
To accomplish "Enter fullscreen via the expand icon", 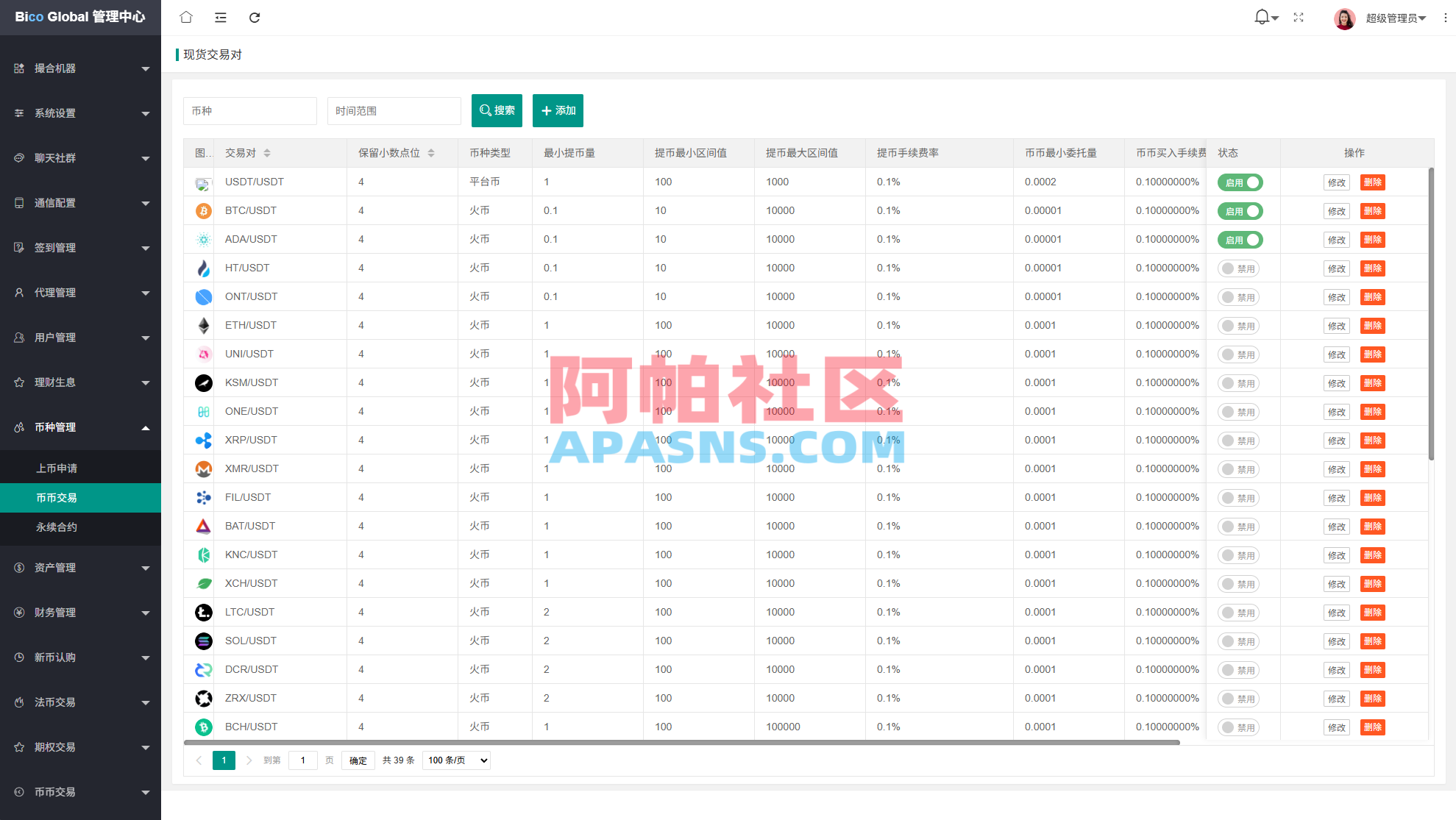I will tap(1298, 17).
